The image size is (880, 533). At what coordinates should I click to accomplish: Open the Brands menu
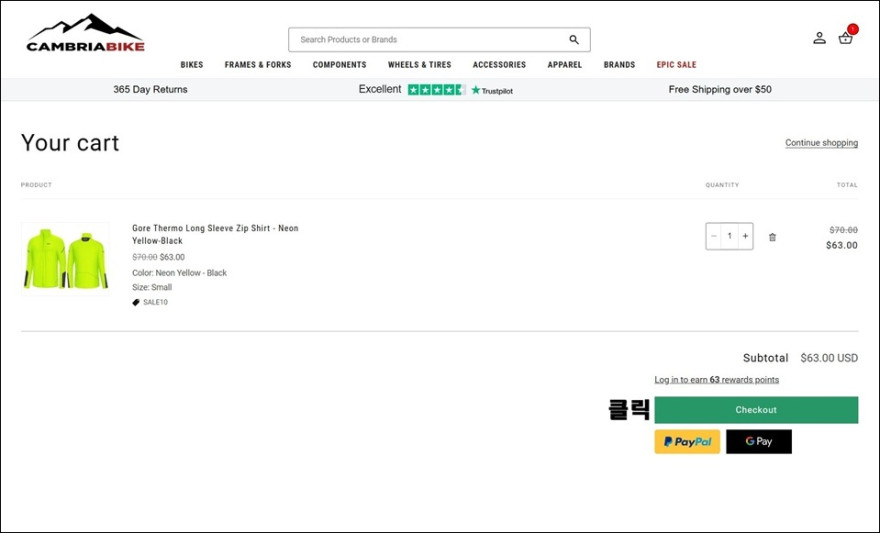coord(620,65)
